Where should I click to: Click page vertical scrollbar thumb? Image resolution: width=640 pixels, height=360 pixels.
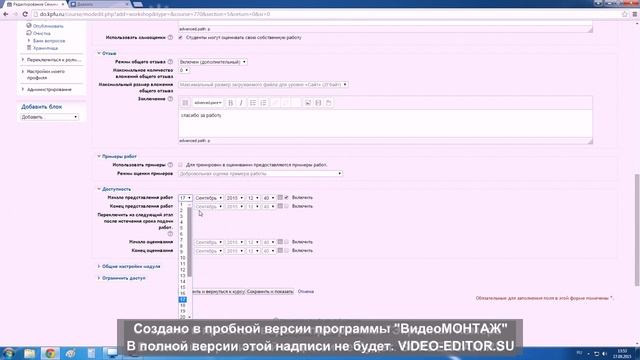[x=637, y=230]
